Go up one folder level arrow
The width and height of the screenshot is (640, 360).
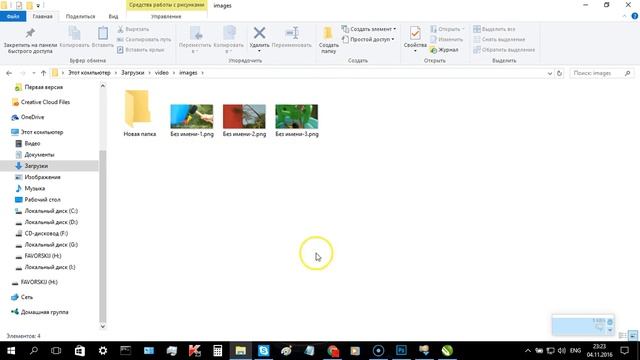point(43,73)
